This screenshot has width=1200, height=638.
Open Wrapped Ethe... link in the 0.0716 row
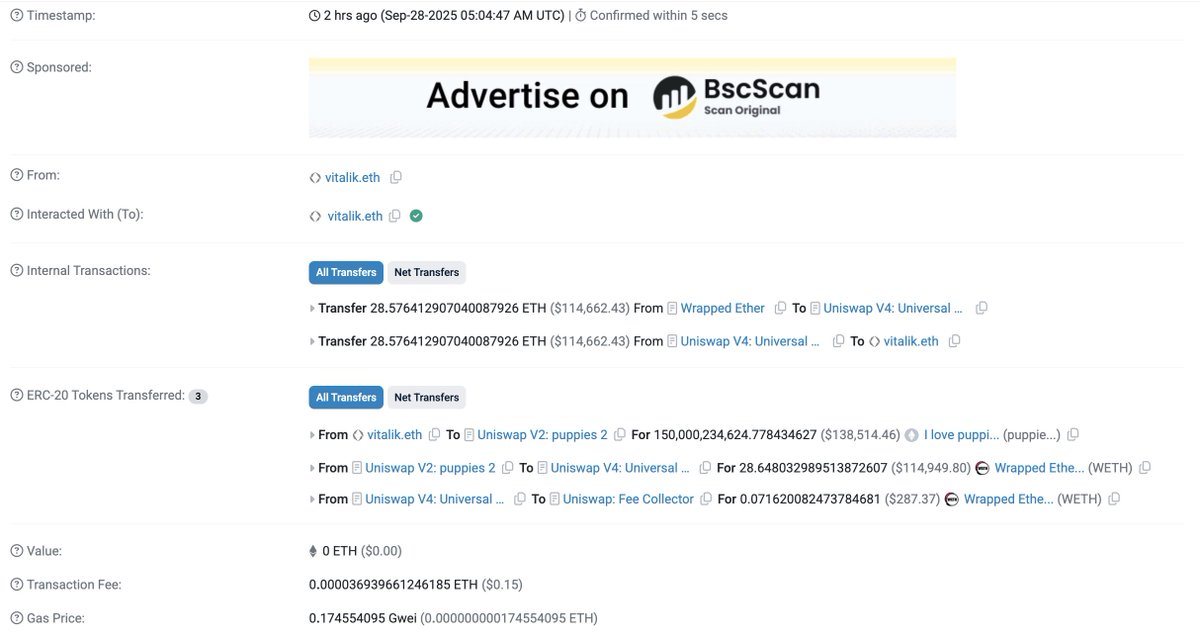(1008, 499)
